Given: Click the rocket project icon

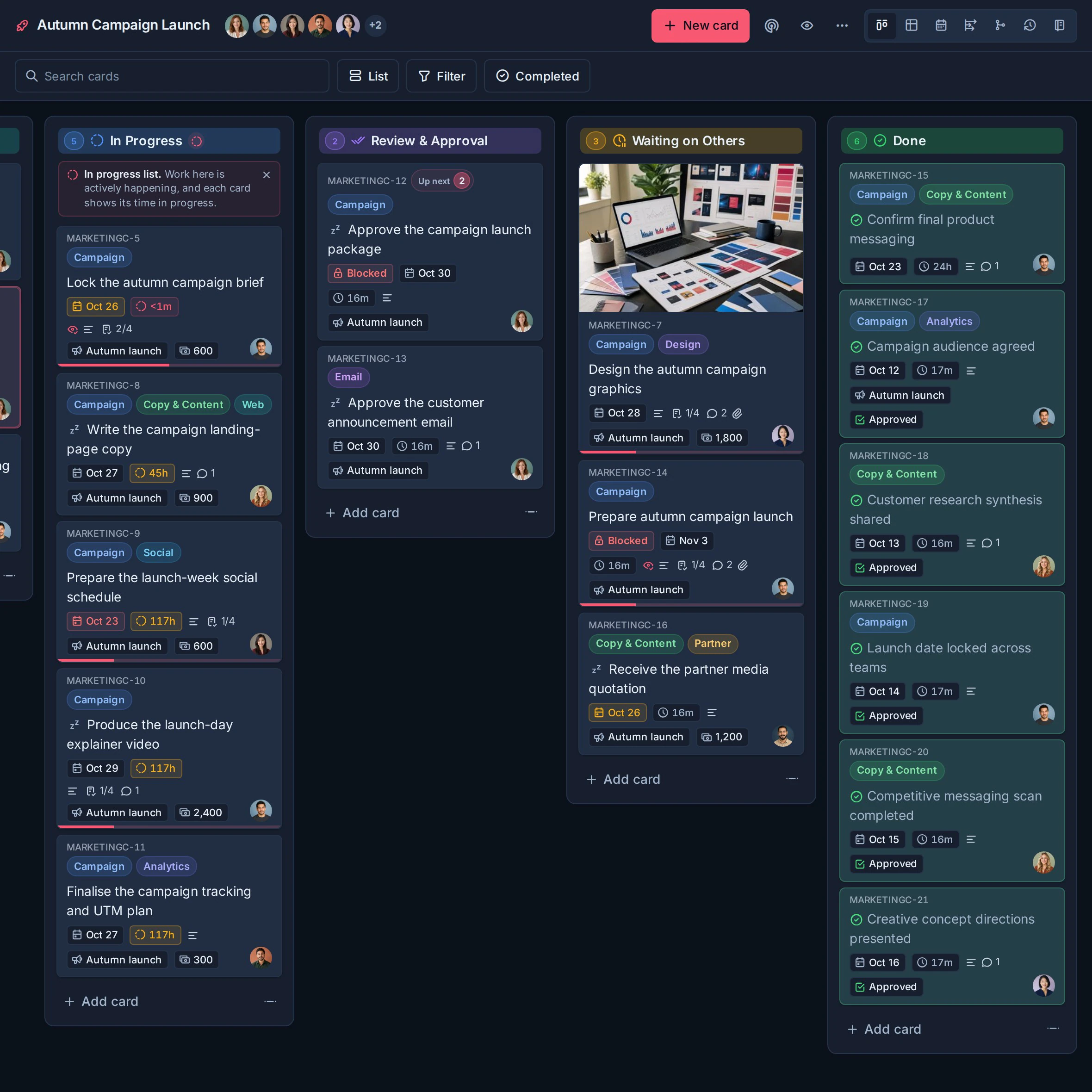Looking at the screenshot, I should point(22,25).
